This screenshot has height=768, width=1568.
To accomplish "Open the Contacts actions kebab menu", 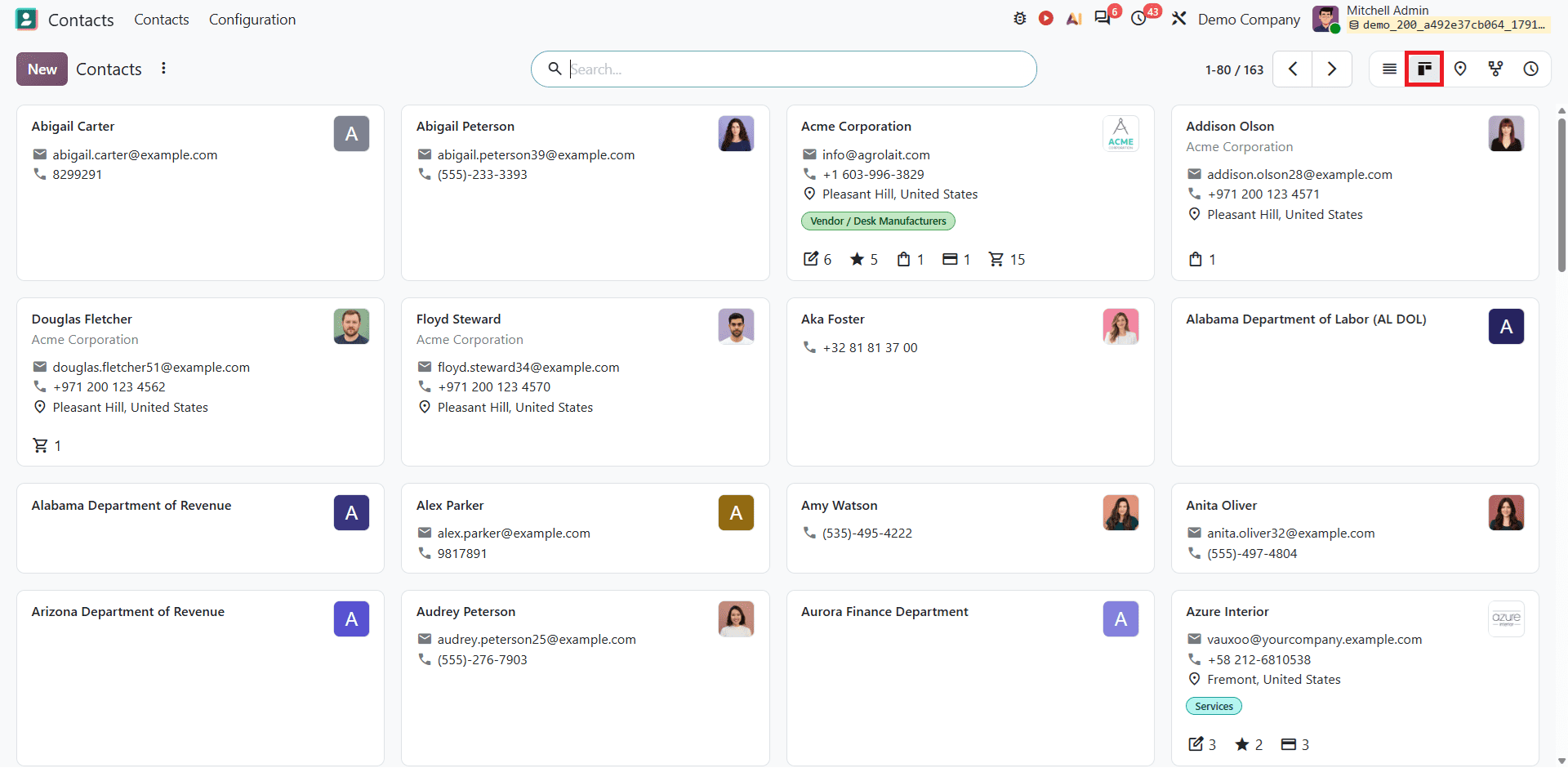I will [163, 69].
